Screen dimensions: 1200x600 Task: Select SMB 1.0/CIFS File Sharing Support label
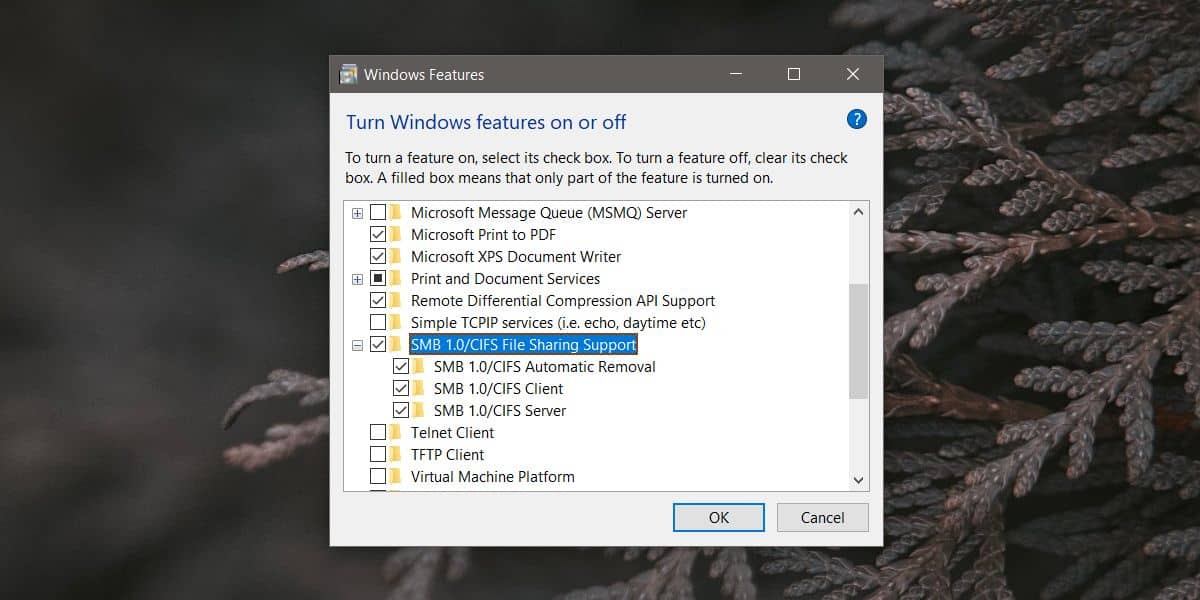point(523,344)
